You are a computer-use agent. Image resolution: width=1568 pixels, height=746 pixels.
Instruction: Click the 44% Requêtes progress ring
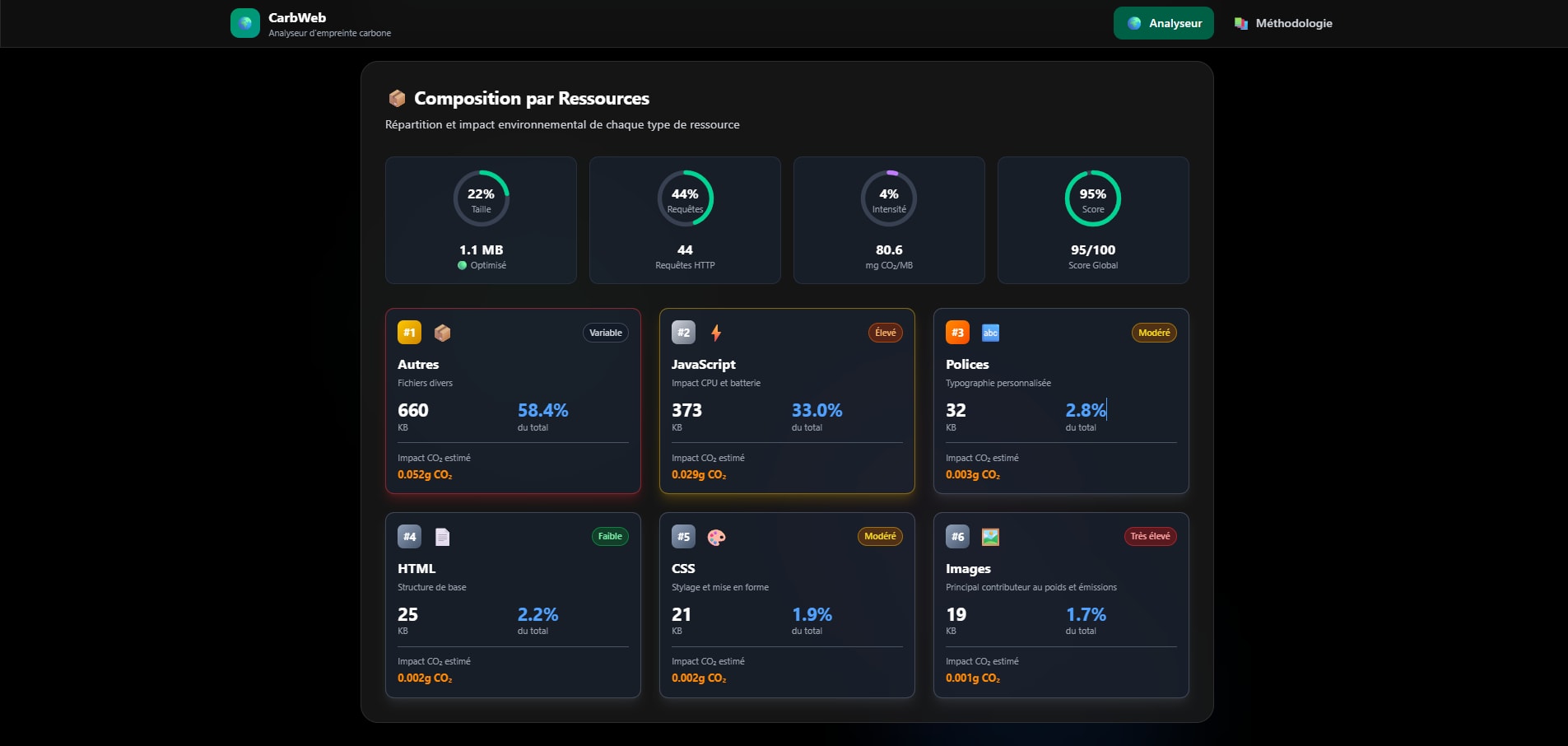[x=685, y=198]
